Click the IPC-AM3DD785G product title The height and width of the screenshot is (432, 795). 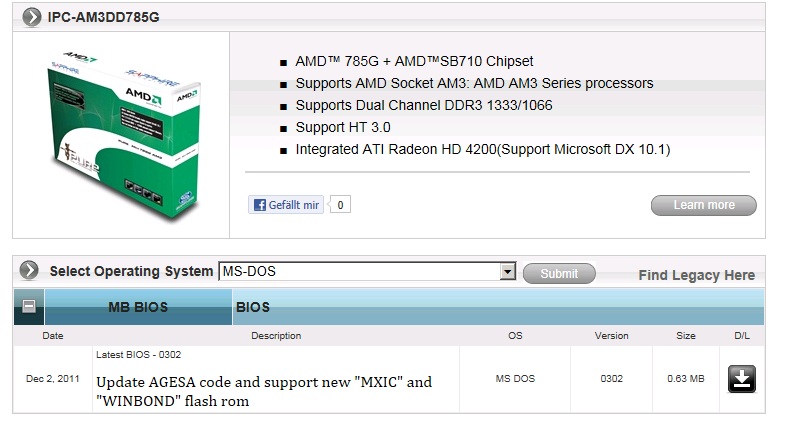pos(103,17)
